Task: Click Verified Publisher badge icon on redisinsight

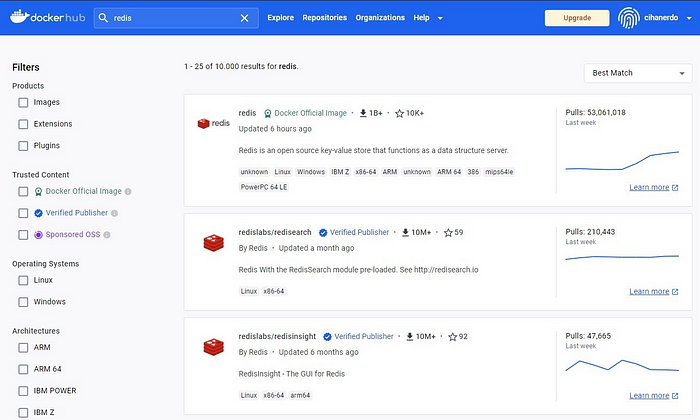Action: 327,337
